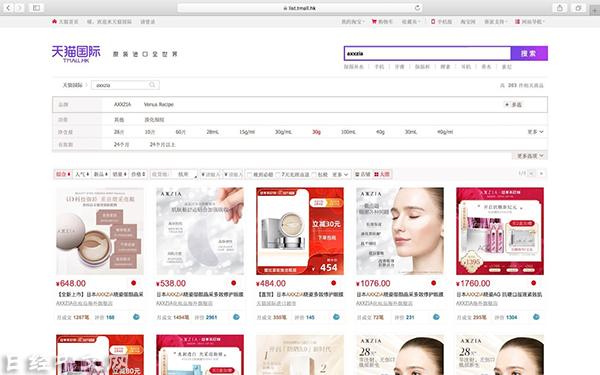Open the shipping location 杭州 dropdown
Screen dimensions: 600x375
tap(185, 174)
